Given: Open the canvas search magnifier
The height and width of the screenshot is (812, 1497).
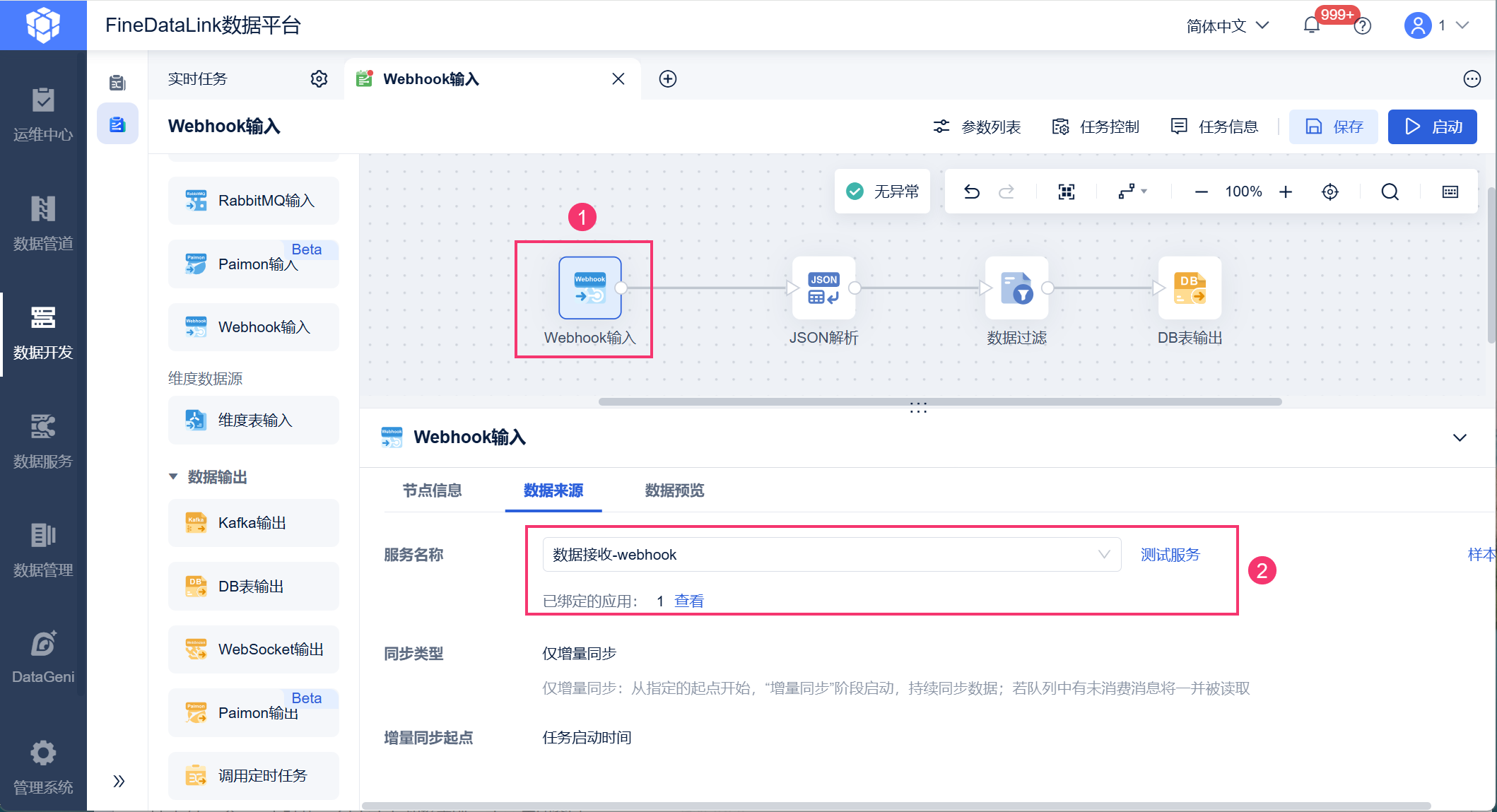Looking at the screenshot, I should coord(1390,192).
